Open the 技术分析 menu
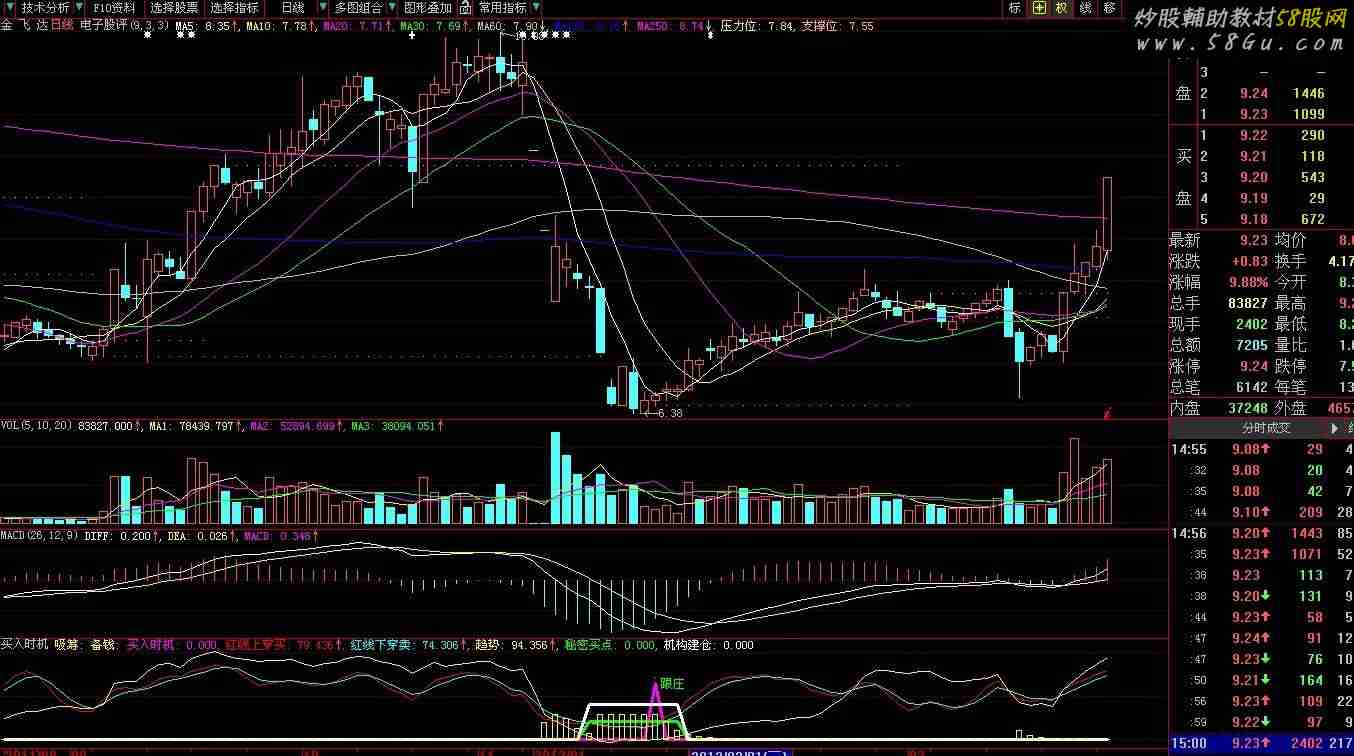 click(x=46, y=7)
